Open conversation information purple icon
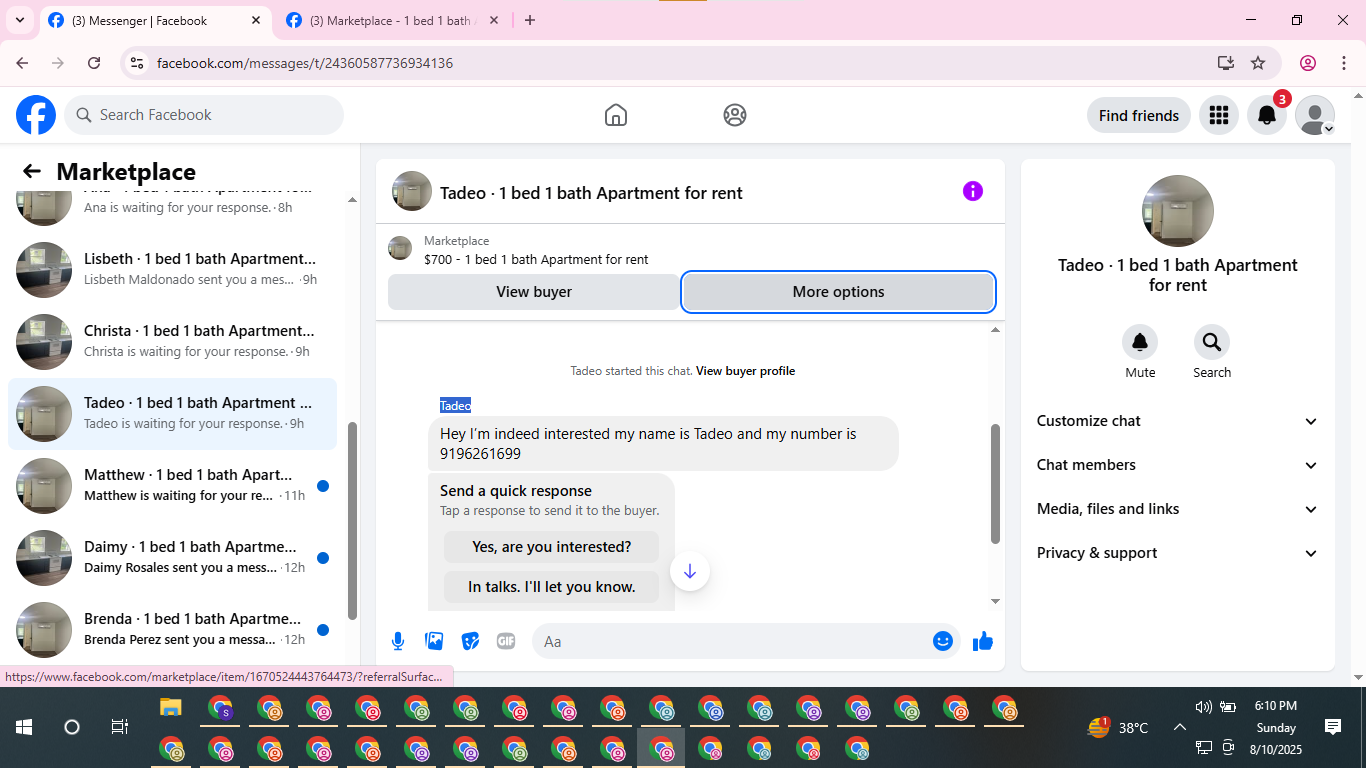 973,191
